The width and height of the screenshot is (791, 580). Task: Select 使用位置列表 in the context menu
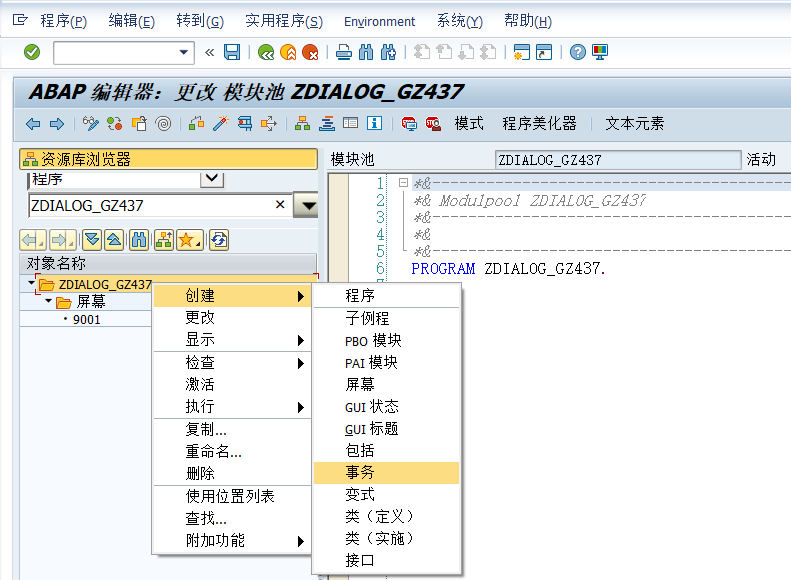[x=232, y=496]
